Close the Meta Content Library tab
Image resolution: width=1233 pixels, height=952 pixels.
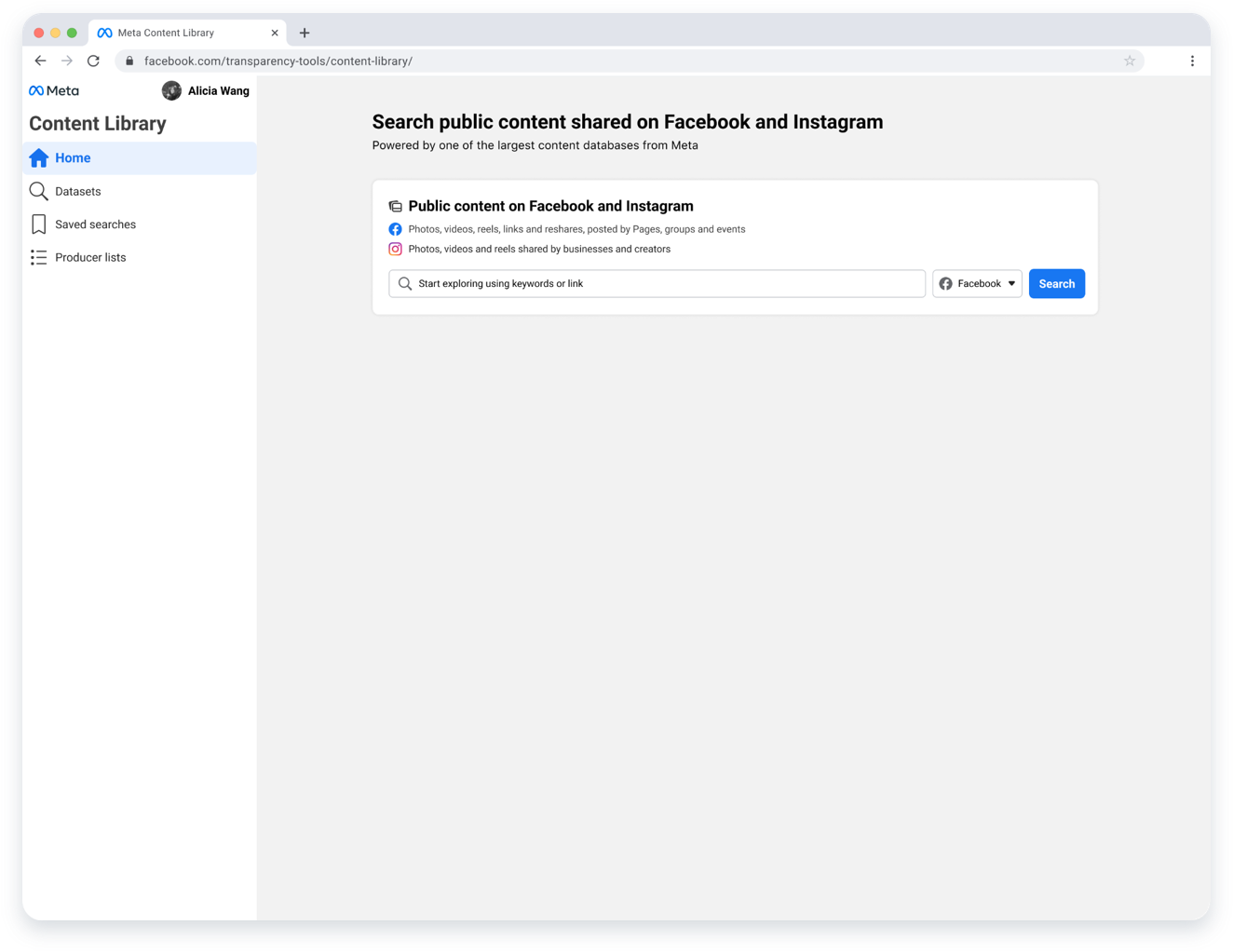pyautogui.click(x=275, y=33)
